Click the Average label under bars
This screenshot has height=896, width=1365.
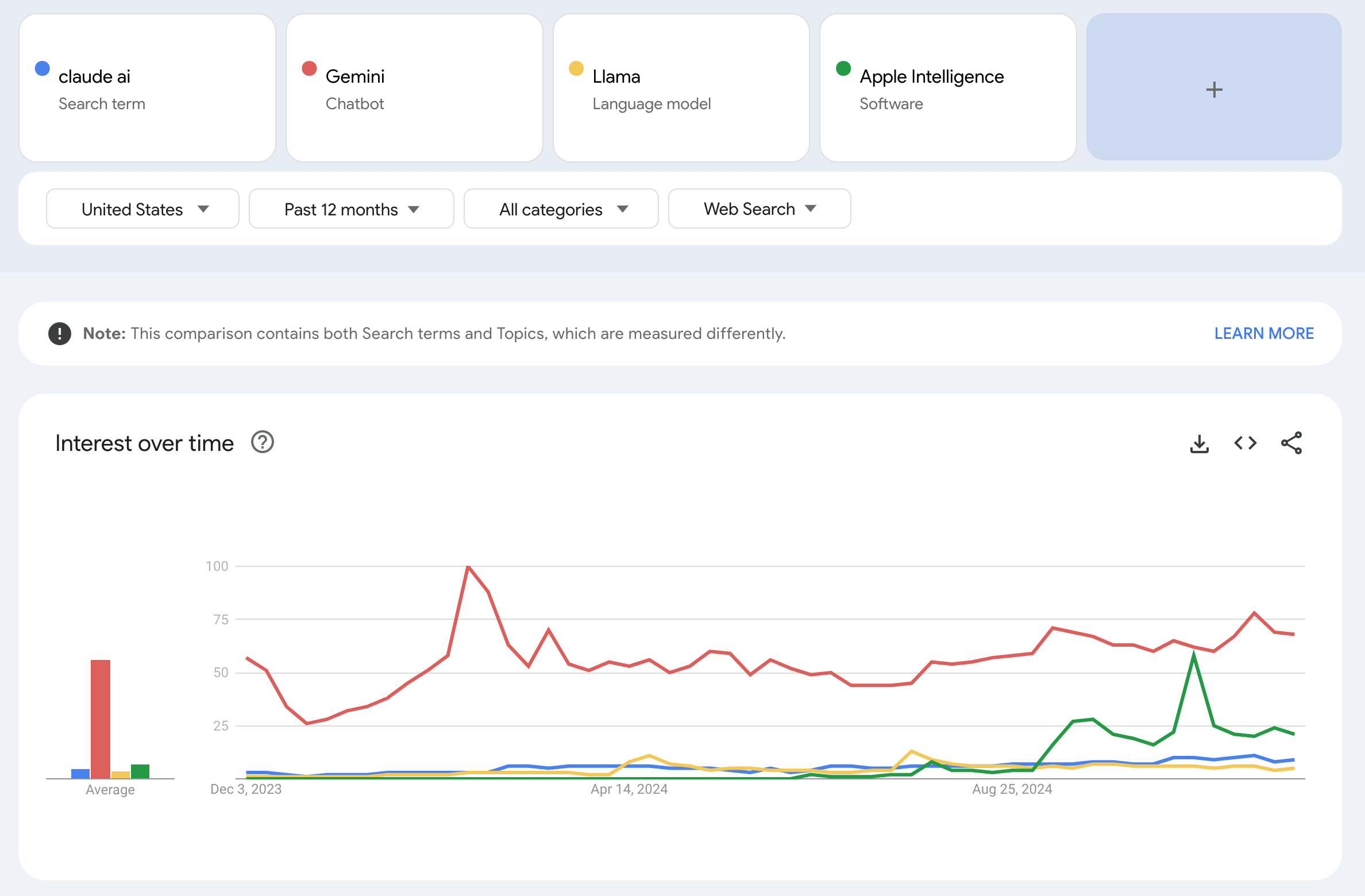click(x=110, y=790)
